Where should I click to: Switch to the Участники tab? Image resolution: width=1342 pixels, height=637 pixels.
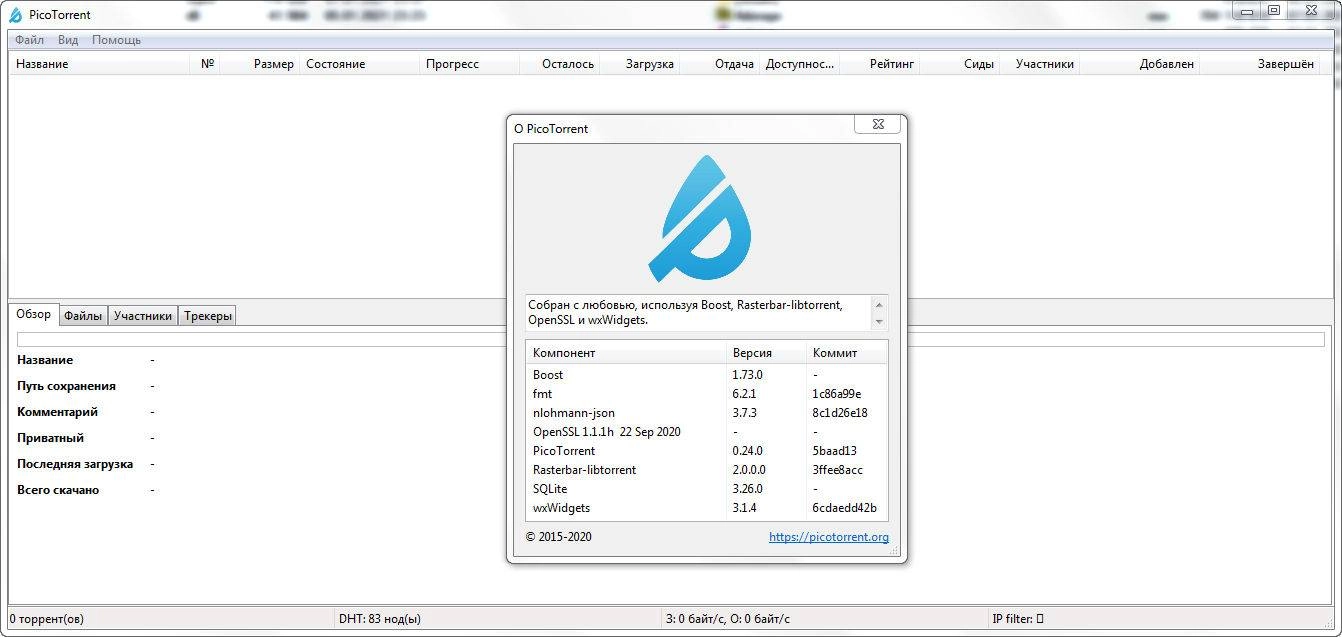(143, 316)
